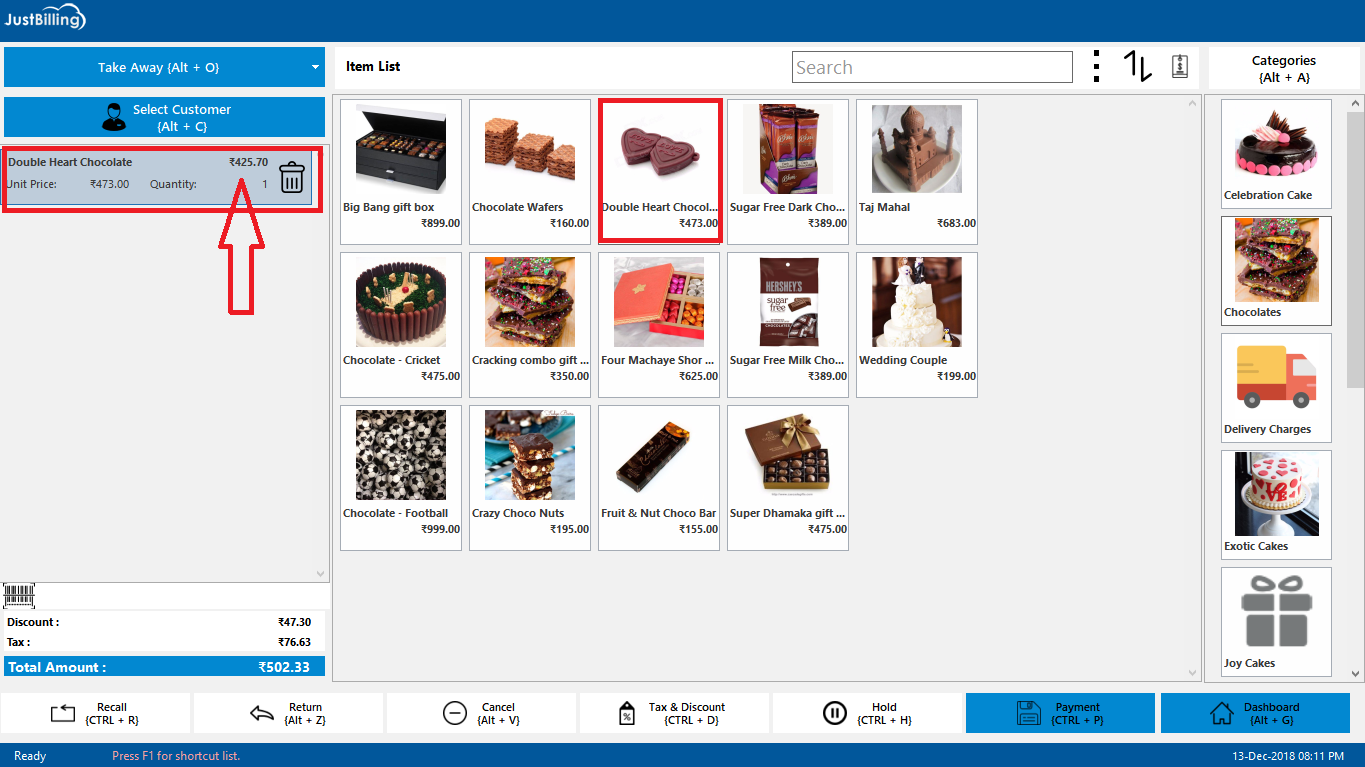Add Cracking combo gift item
Screen dimensions: 1365x767
(530, 324)
